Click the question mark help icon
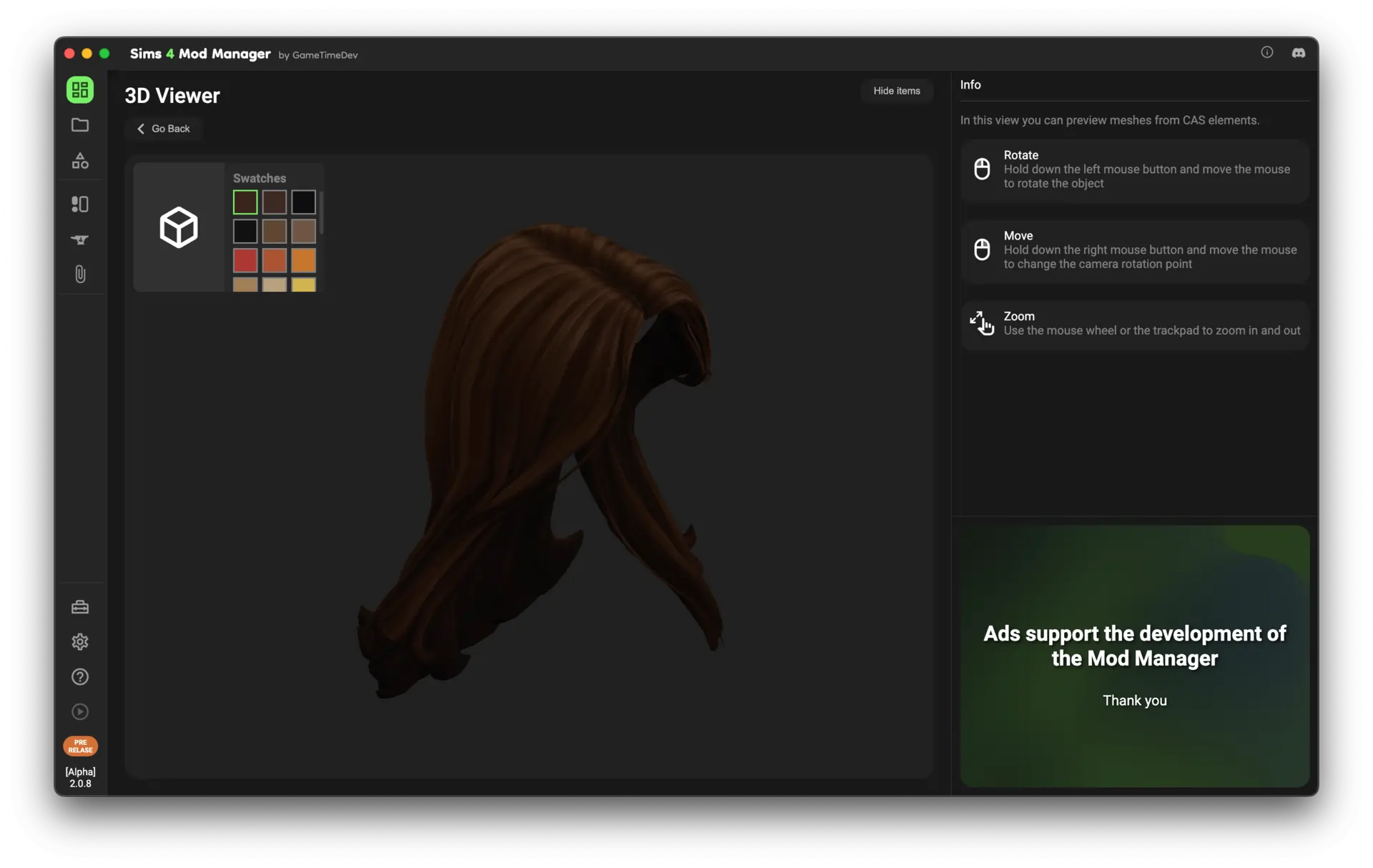The height and width of the screenshot is (868, 1373). coord(80,677)
